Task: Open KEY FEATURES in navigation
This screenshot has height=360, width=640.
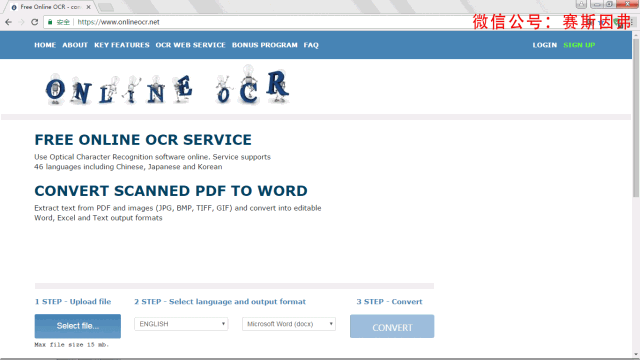Action: pyautogui.click(x=122, y=45)
